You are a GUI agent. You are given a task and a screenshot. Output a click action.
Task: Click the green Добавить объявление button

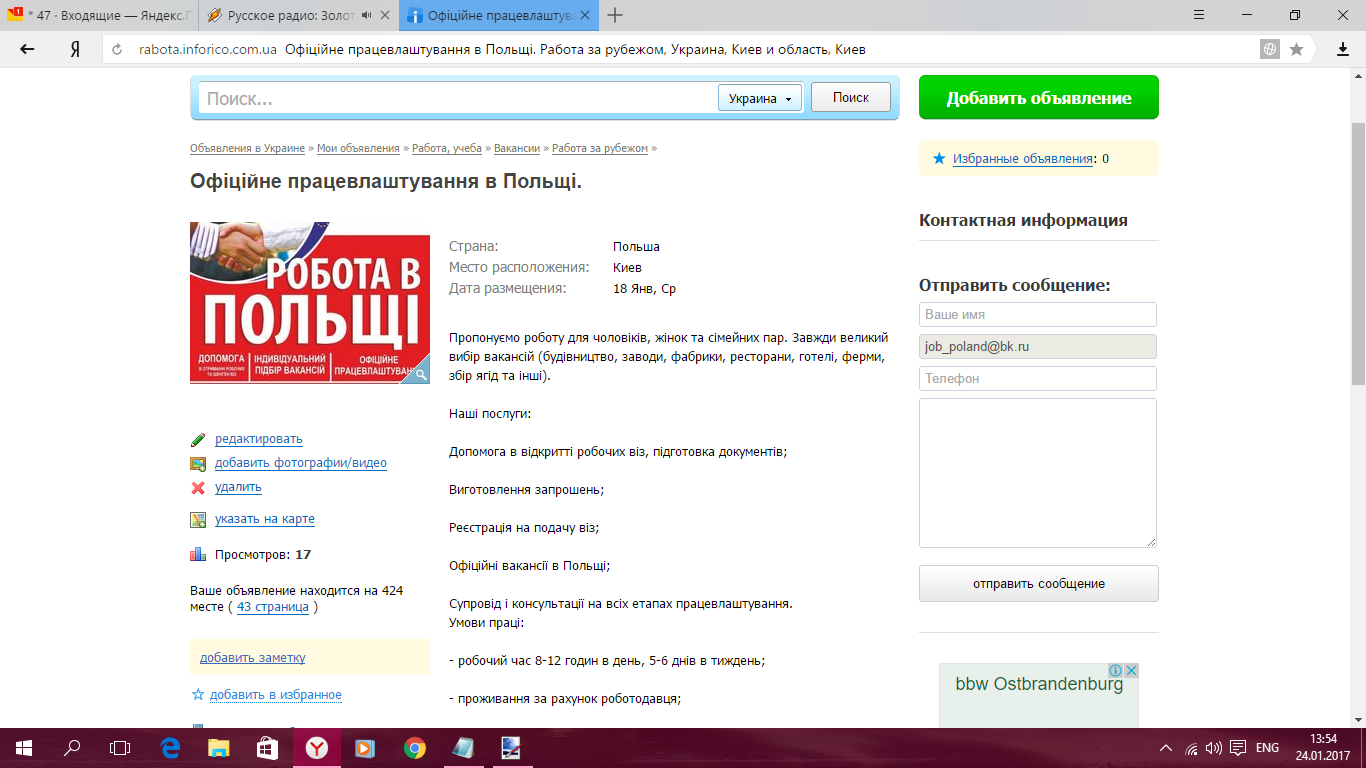coord(1039,97)
